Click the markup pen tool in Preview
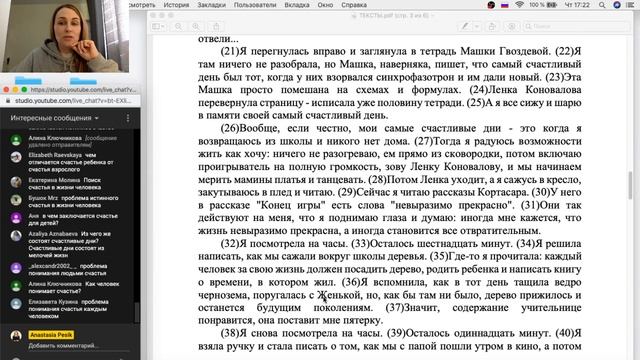 464,27
